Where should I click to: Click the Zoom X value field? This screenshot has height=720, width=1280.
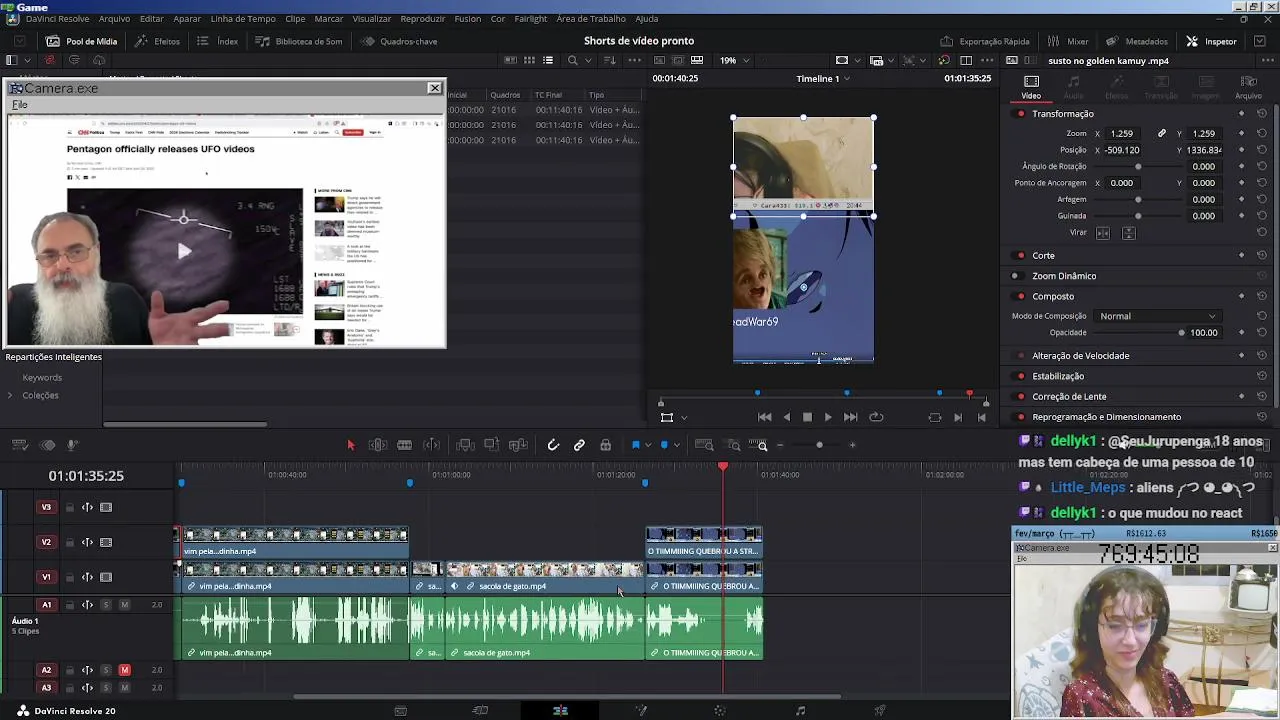pyautogui.click(x=1123, y=133)
